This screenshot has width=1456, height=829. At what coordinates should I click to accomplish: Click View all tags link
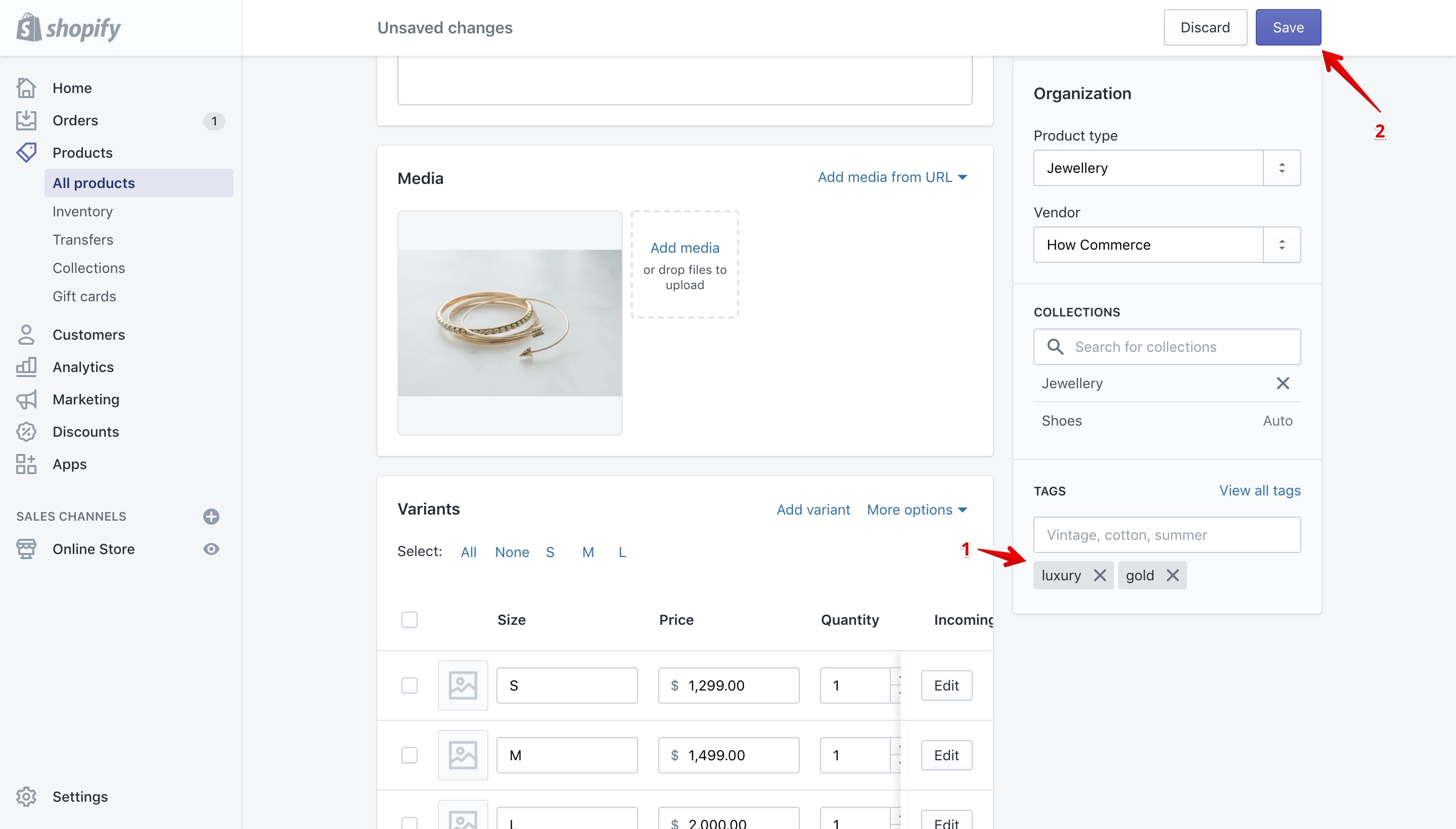click(1259, 490)
